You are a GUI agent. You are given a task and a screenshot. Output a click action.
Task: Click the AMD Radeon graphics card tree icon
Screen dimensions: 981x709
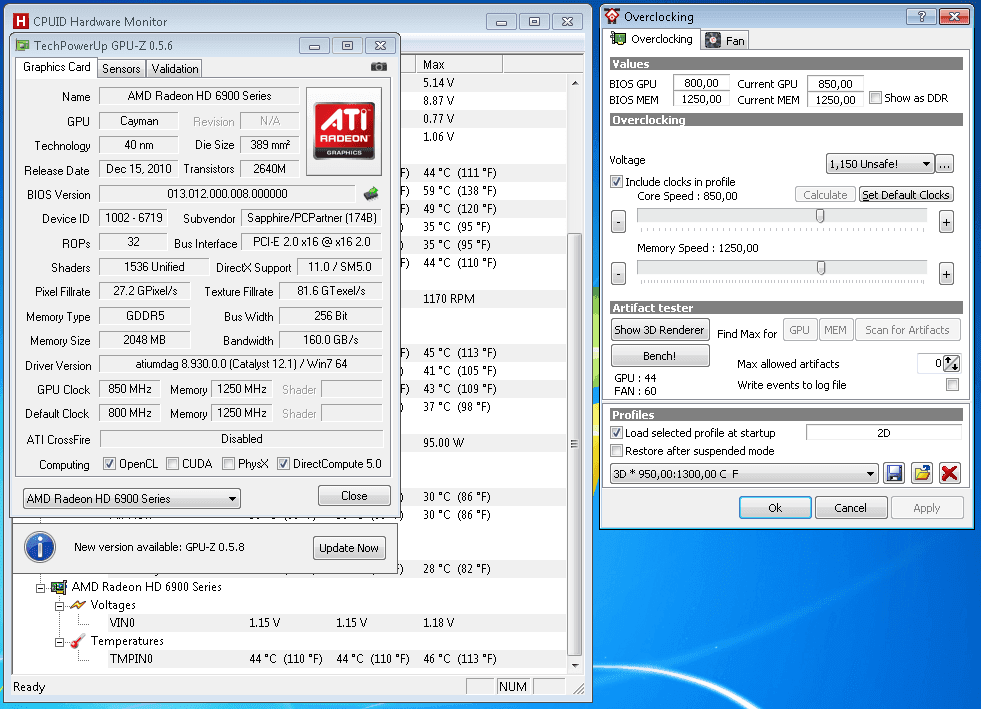tap(59, 587)
